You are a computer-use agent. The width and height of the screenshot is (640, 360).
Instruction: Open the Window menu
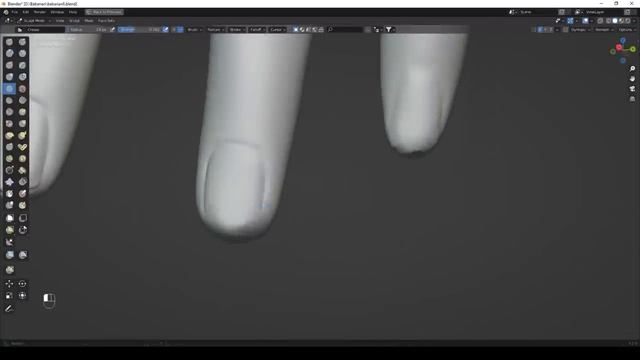pos(57,12)
